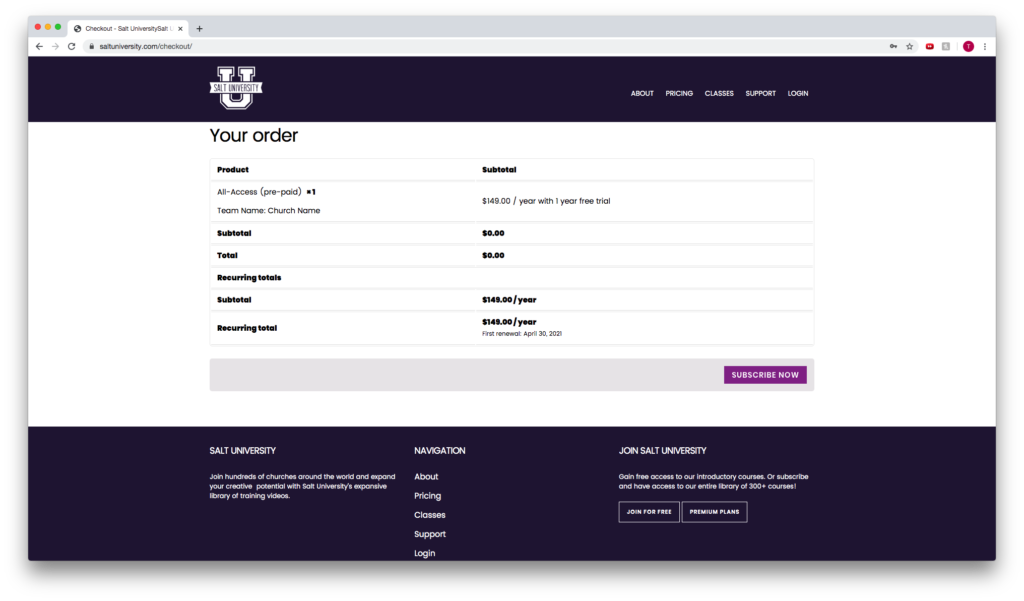Open CLASSES in the top navigation

[x=719, y=93]
